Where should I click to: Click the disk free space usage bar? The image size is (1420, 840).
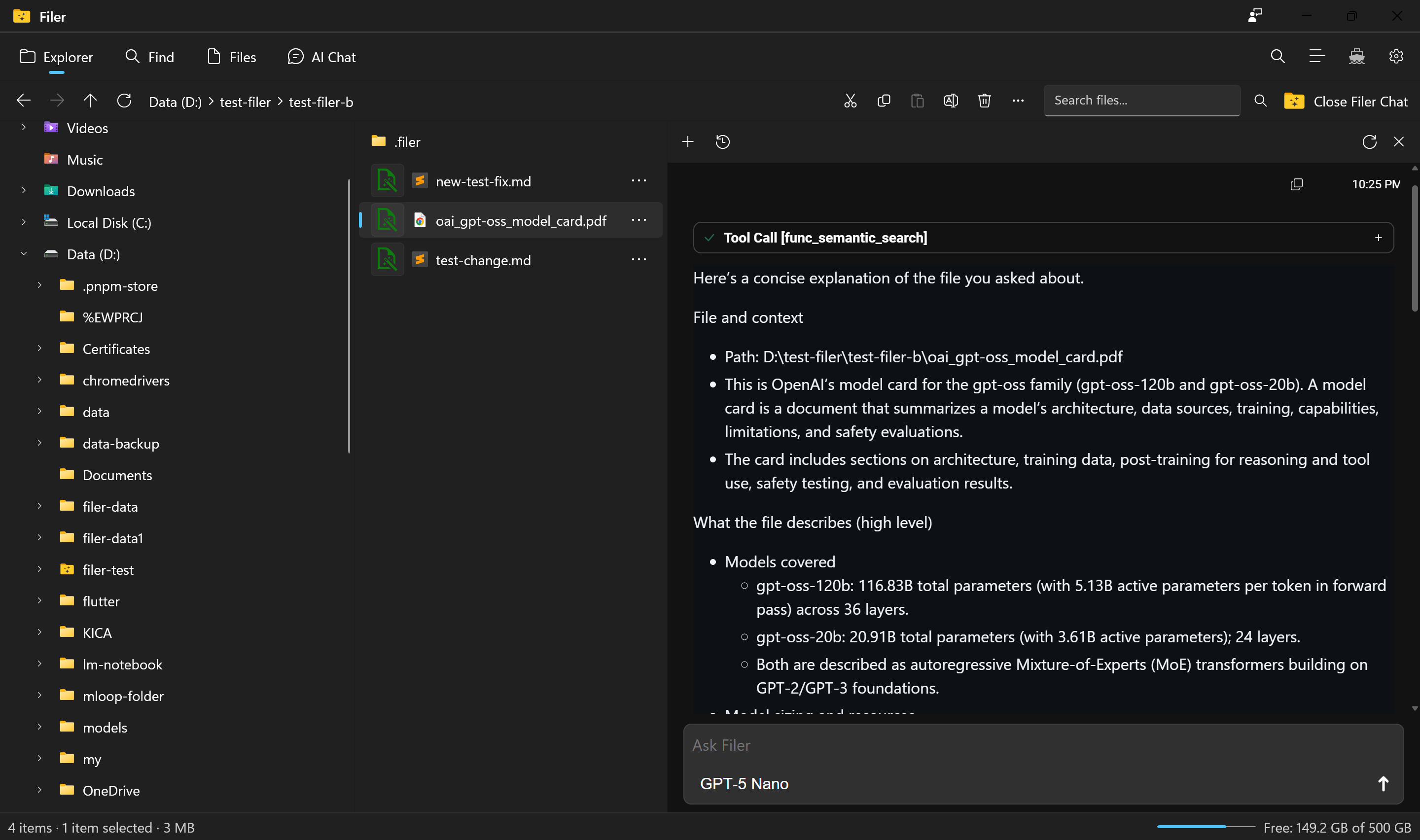[1206, 827]
